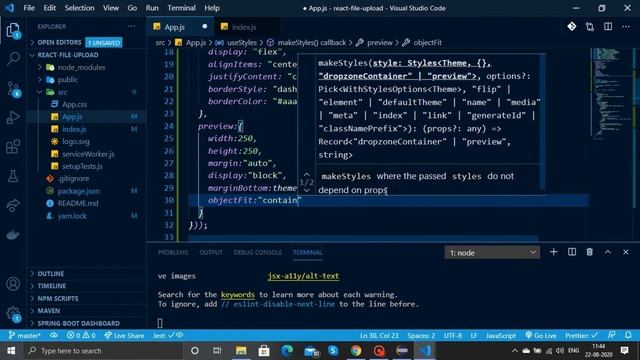Open Explorer panel ellipsis menu

point(131,27)
